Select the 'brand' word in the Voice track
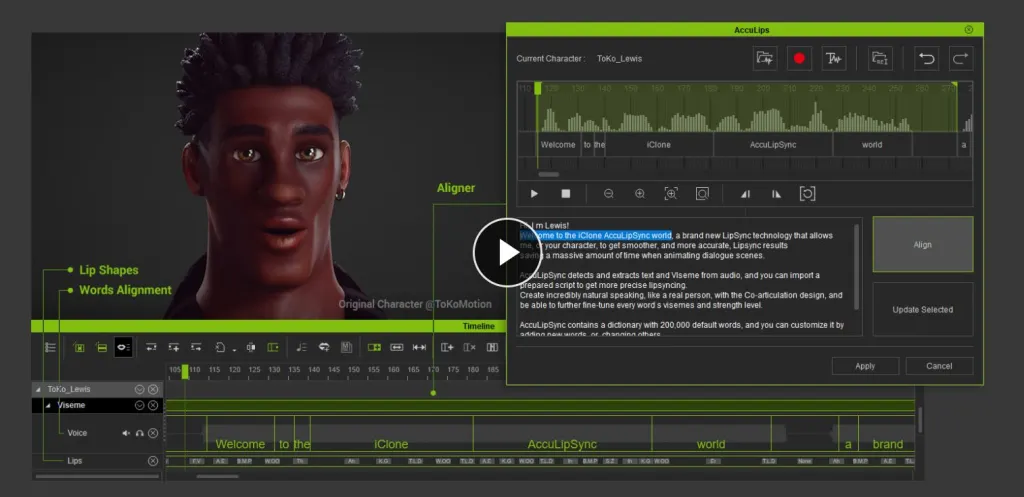1024x497 pixels. [888, 444]
